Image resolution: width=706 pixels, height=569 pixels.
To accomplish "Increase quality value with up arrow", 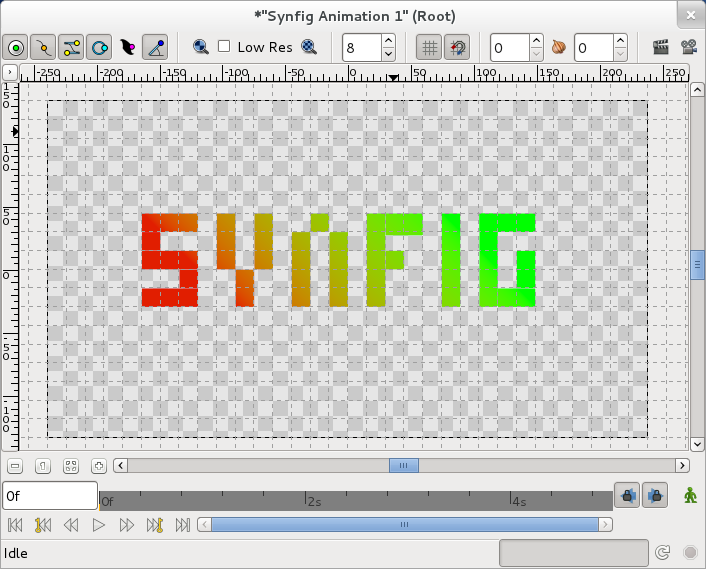I will coord(388,41).
